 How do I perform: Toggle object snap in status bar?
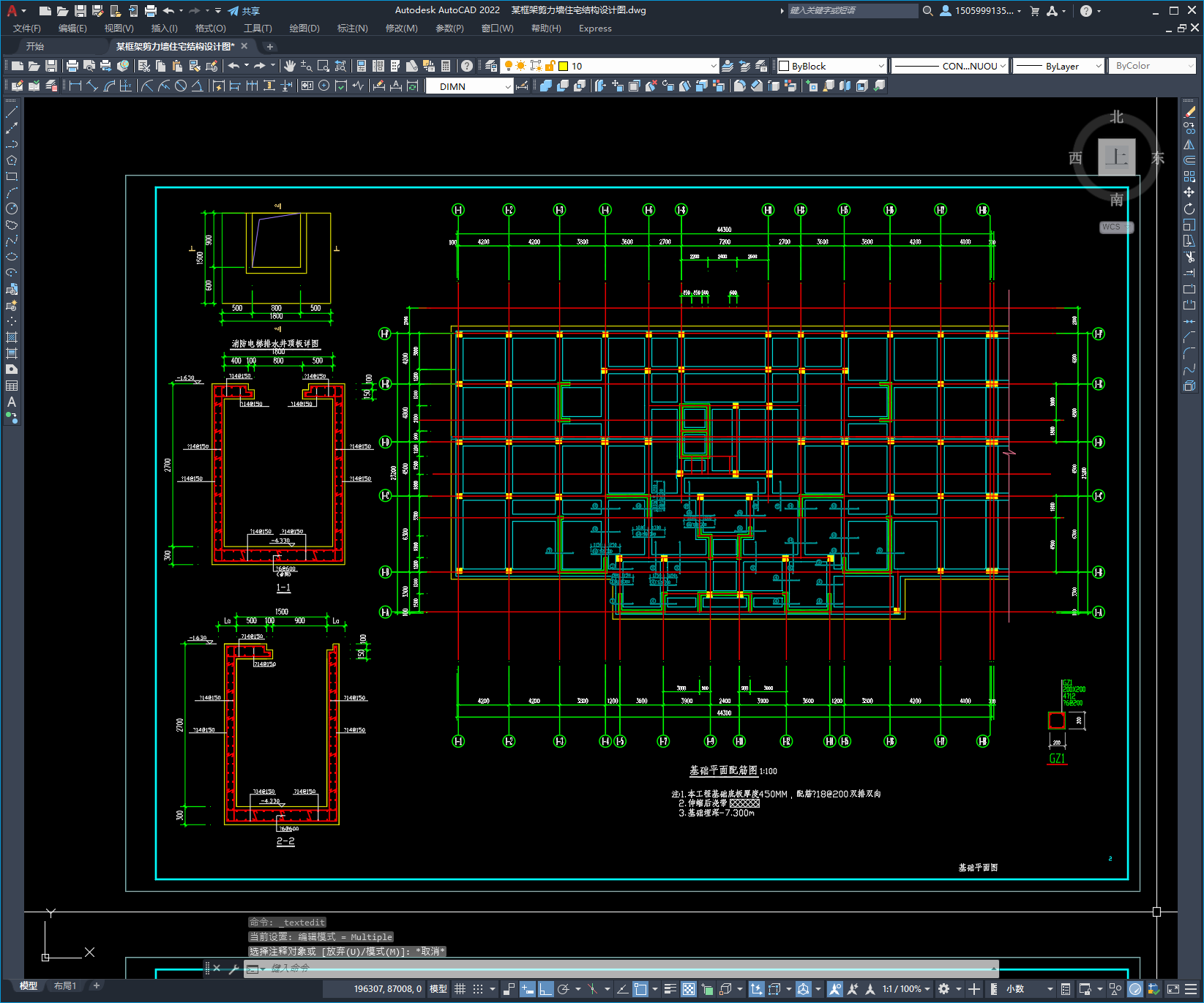(640, 989)
